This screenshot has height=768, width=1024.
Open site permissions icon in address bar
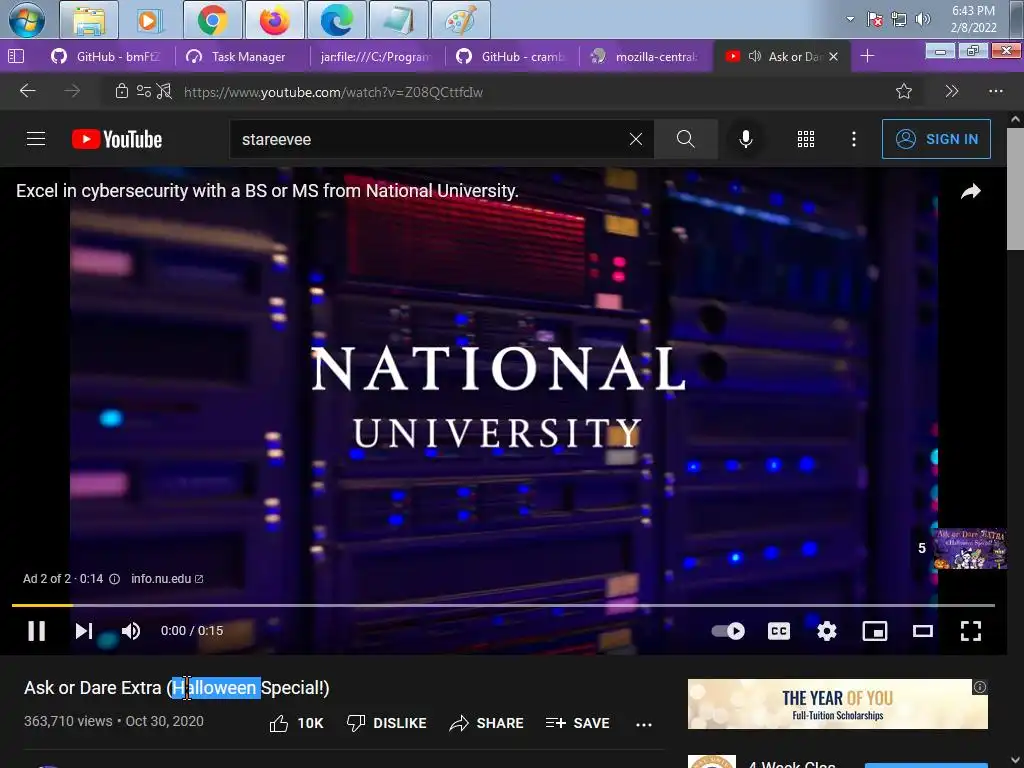coord(144,91)
